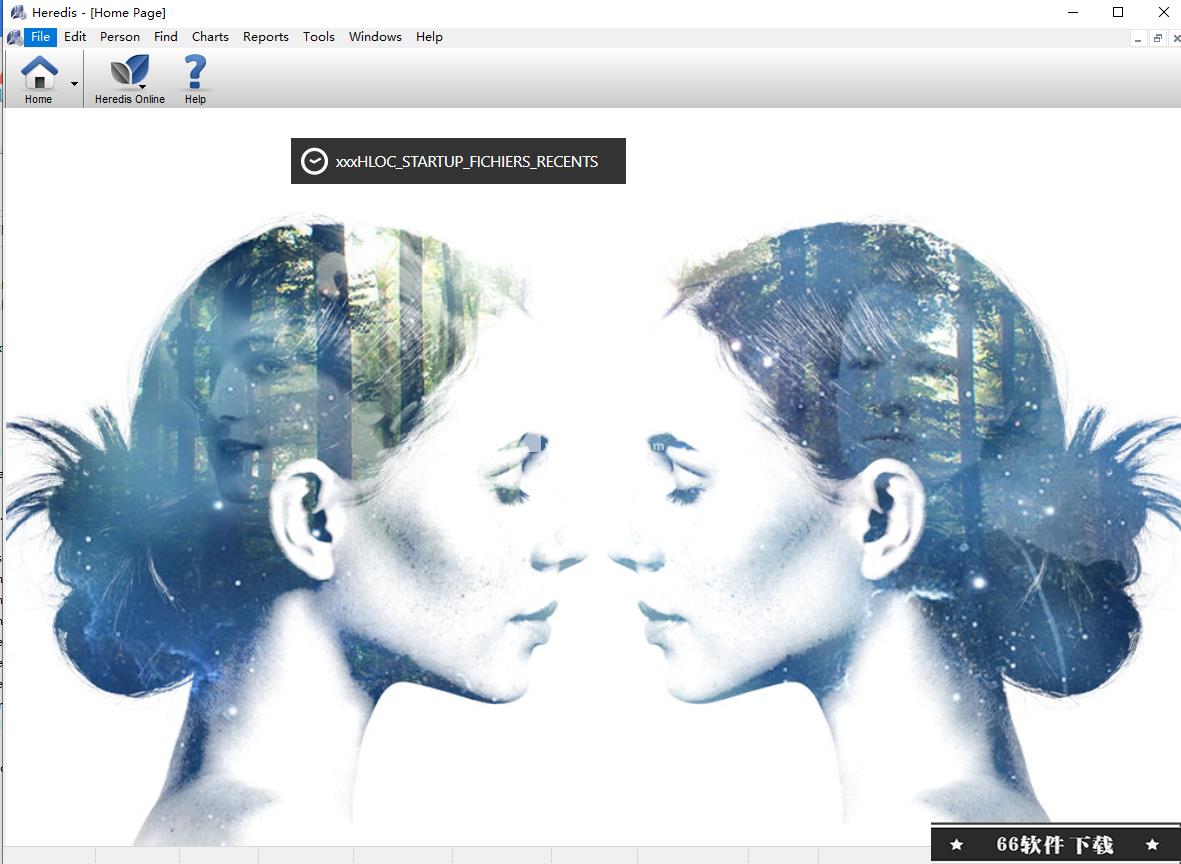Open the Edit menu
The image size is (1181, 864).
(75, 37)
